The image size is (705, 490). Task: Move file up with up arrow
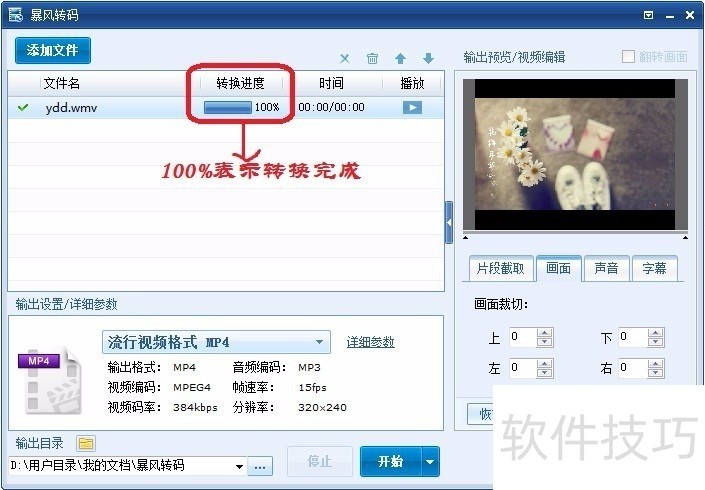400,58
